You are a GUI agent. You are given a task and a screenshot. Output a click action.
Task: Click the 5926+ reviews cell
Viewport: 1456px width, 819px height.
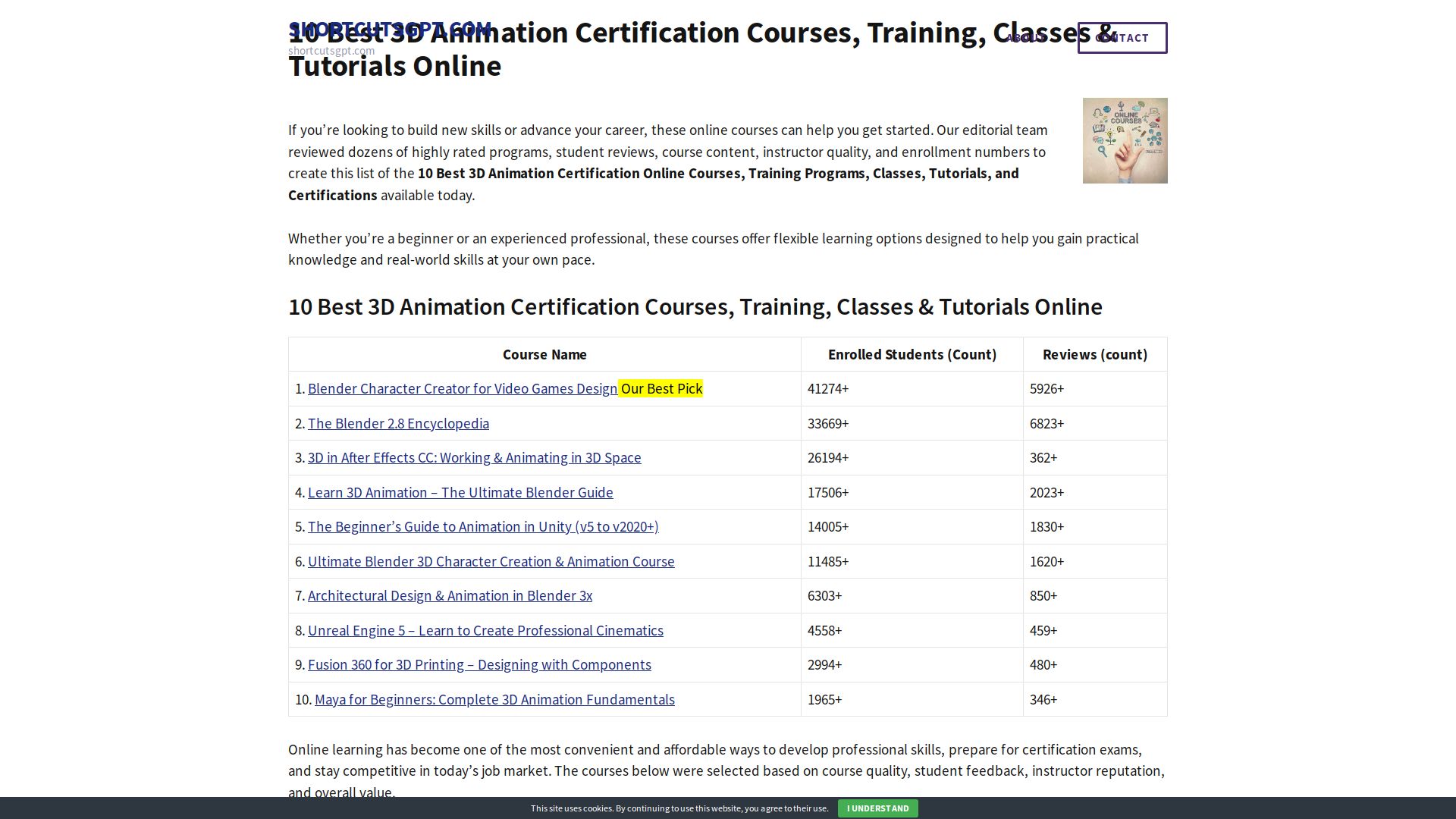(x=1095, y=389)
